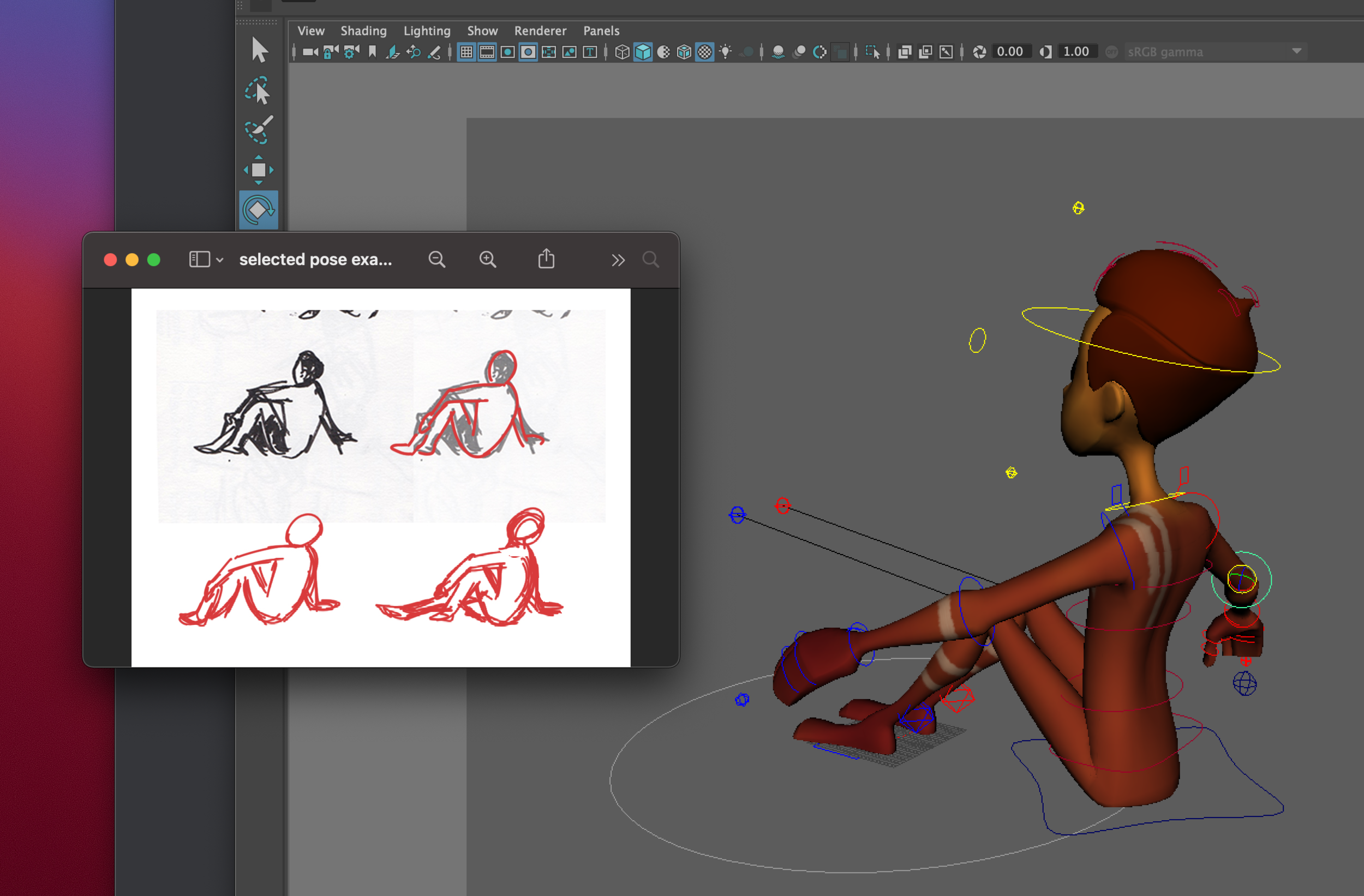Click the Preview share button
This screenshot has height=896, width=1364.
(x=546, y=259)
